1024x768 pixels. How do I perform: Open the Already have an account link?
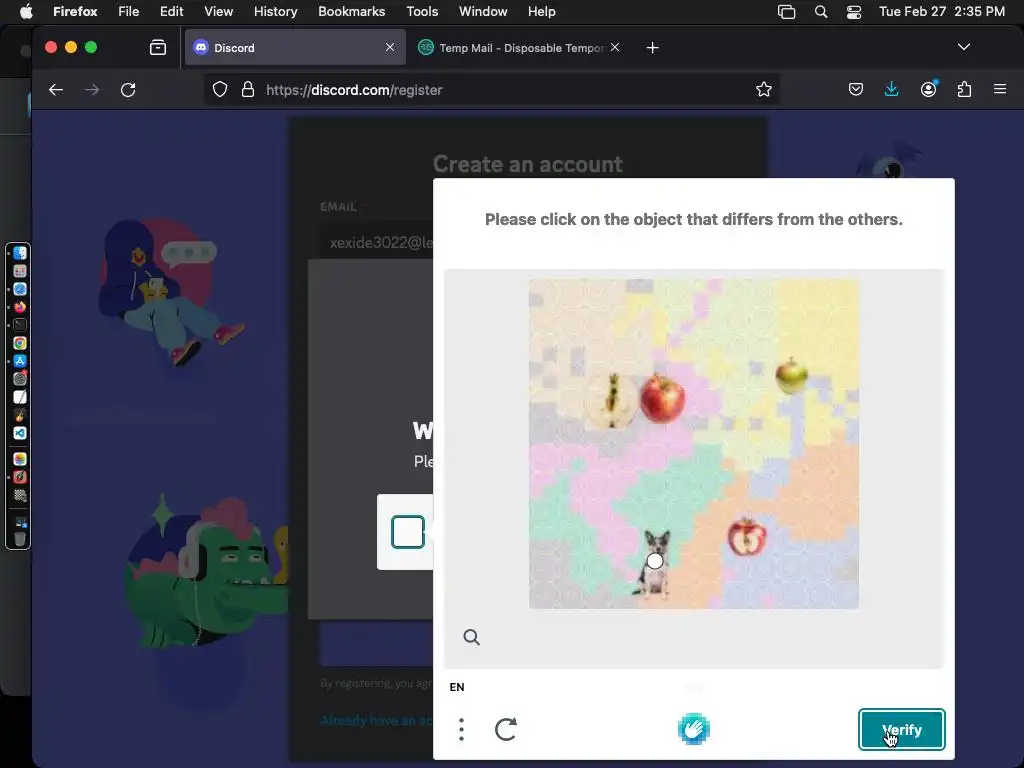point(376,720)
